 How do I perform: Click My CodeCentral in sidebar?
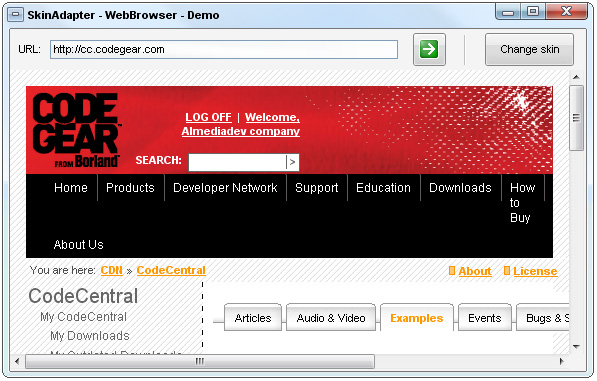[83, 317]
